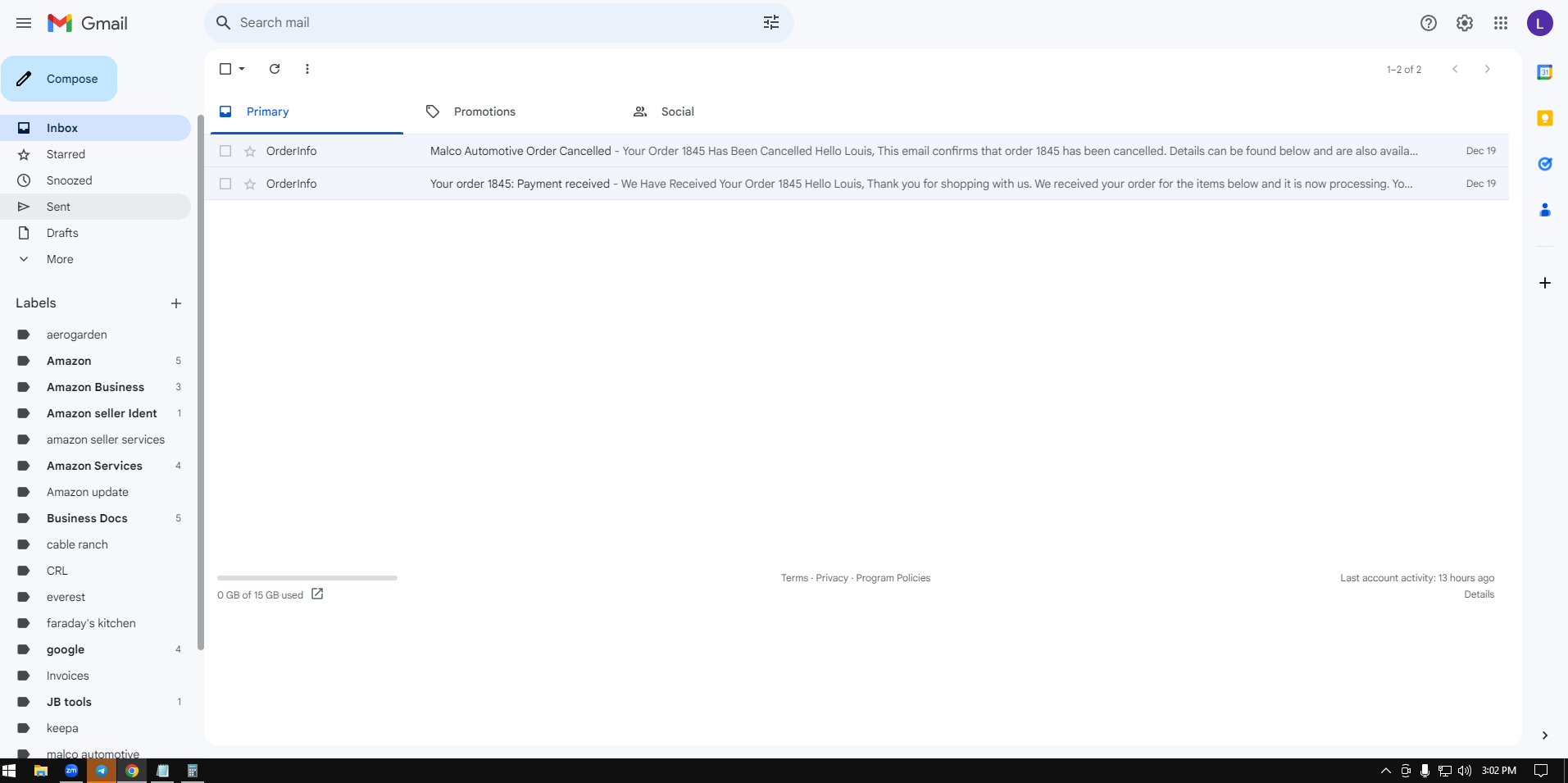Click the Search mail field

tap(499, 23)
